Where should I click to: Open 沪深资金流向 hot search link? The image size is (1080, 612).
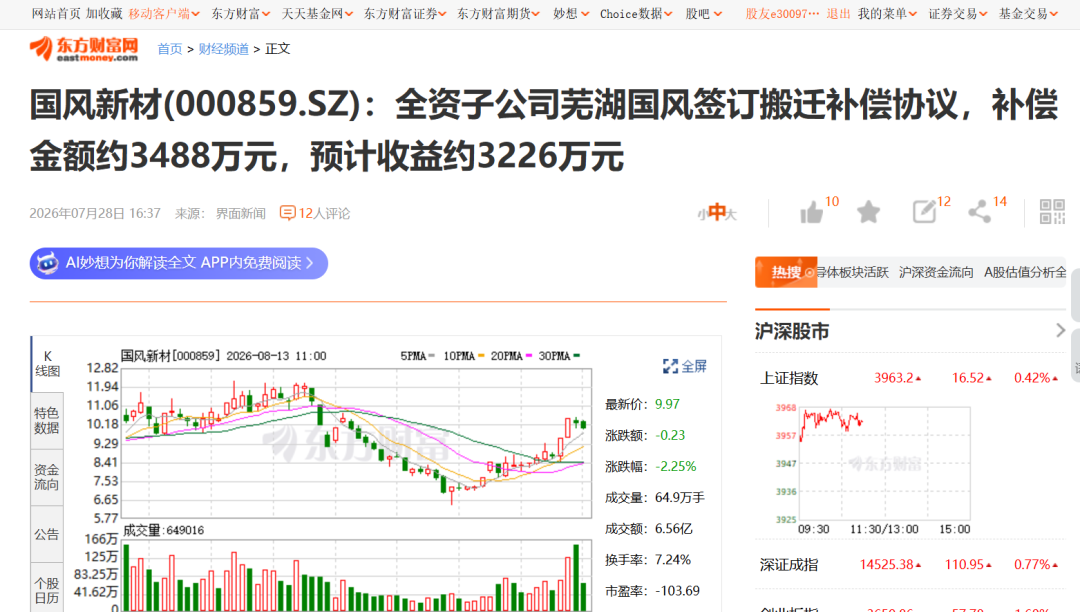point(935,273)
